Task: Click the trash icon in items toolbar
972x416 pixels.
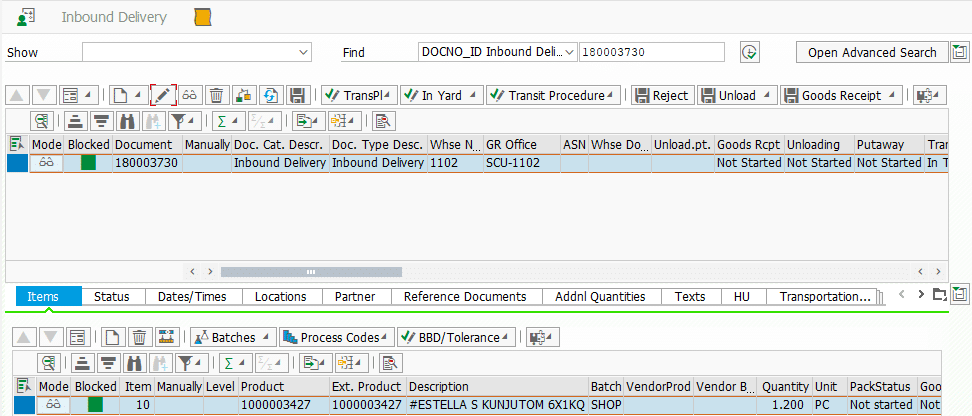Action: 140,338
